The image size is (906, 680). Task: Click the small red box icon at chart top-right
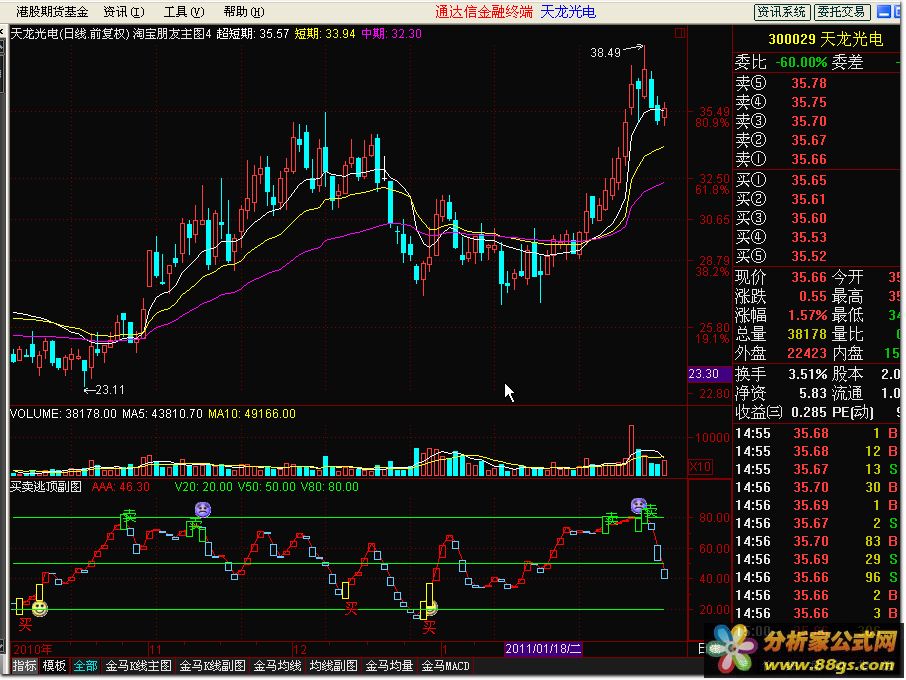coord(680,34)
